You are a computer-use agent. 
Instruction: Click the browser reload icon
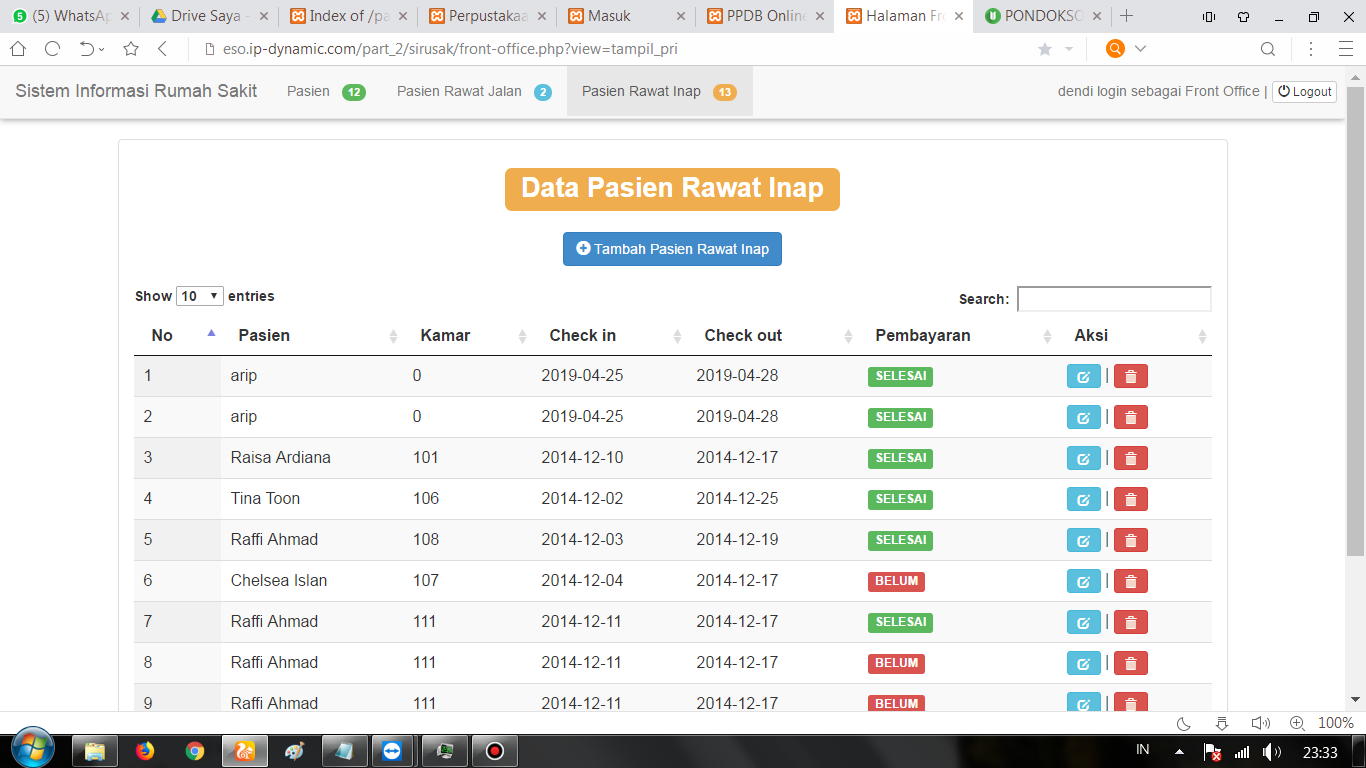pyautogui.click(x=53, y=49)
